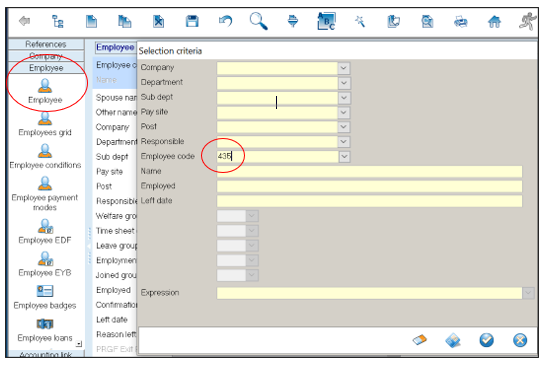The width and height of the screenshot is (545, 365).
Task: Expand the Sub dept dropdown arrow
Action: pos(344,98)
